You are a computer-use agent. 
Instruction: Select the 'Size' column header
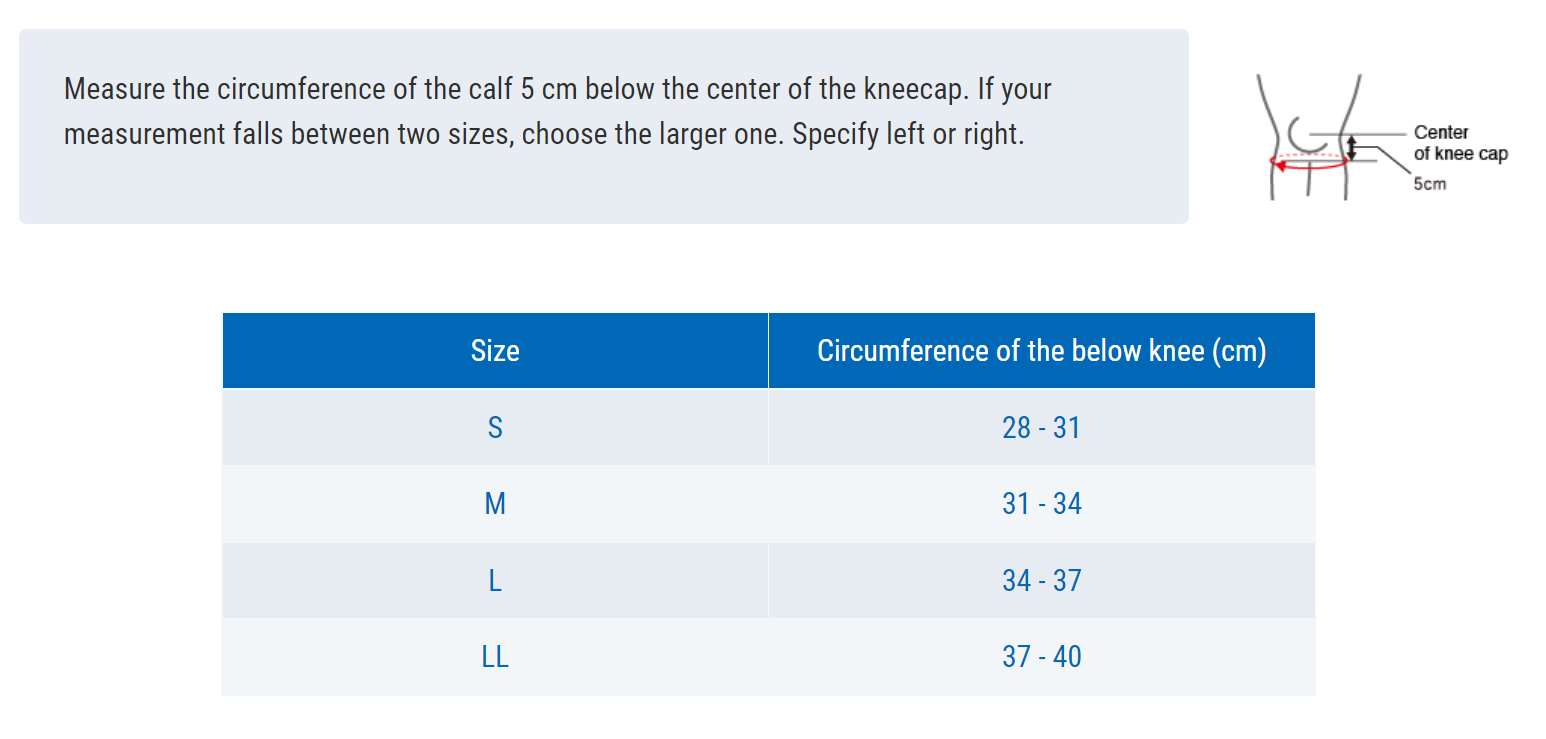click(x=495, y=351)
